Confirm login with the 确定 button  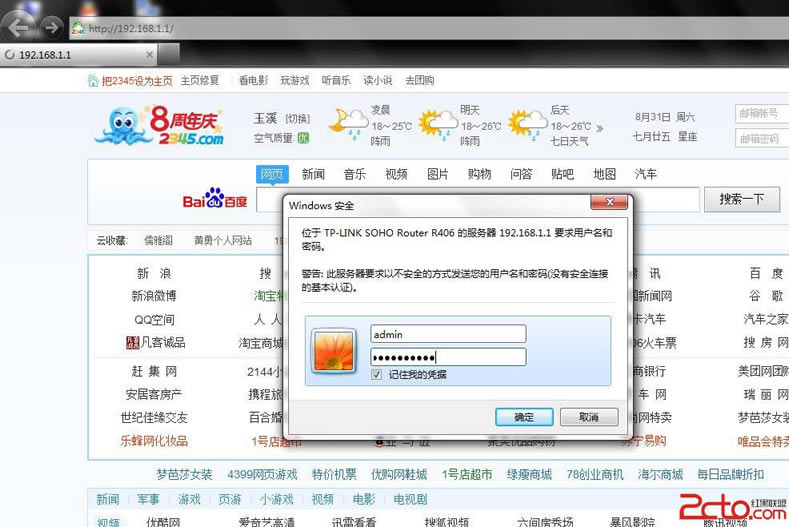(524, 417)
